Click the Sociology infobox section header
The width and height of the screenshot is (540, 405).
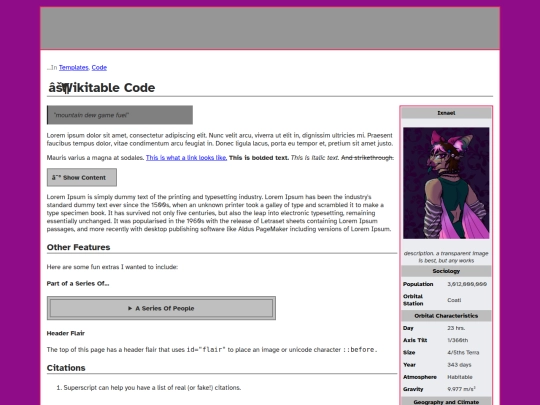[446, 271]
